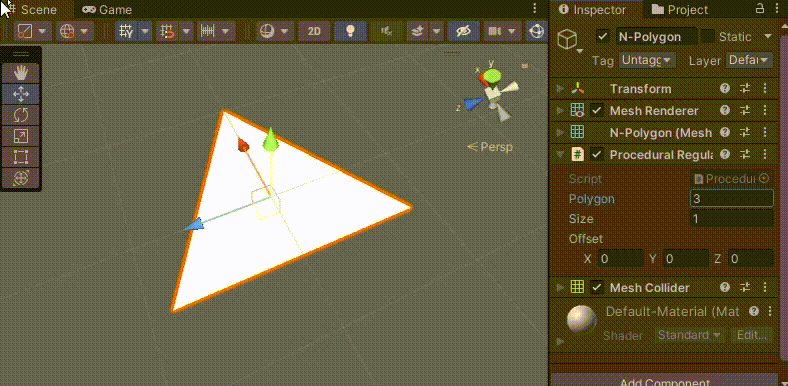Open effects dropdown arrow
The image size is (788, 386).
pyautogui.click(x=436, y=31)
